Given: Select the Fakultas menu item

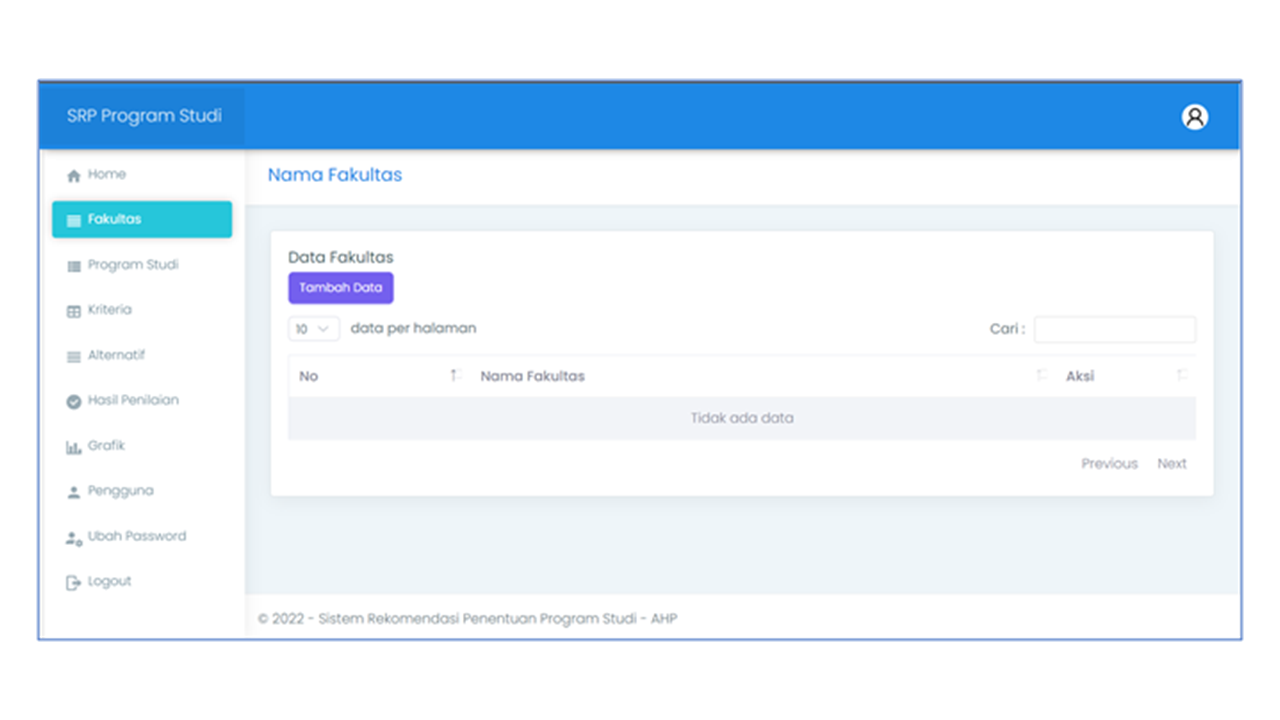Looking at the screenshot, I should (x=141, y=220).
